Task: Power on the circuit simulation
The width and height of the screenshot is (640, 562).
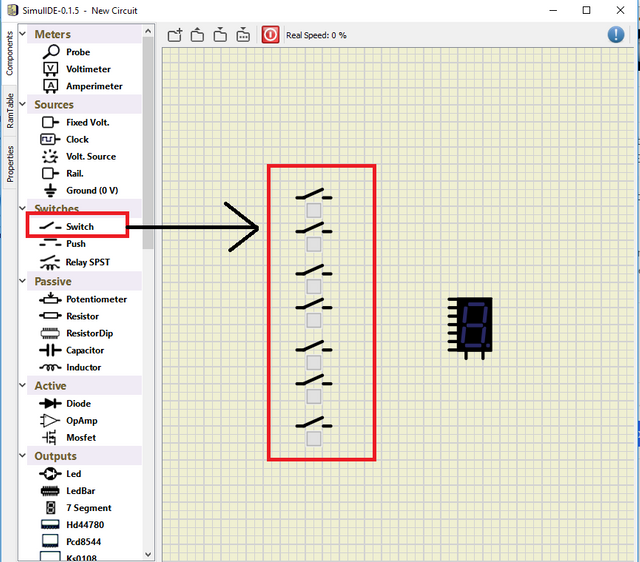Action: pos(270,35)
